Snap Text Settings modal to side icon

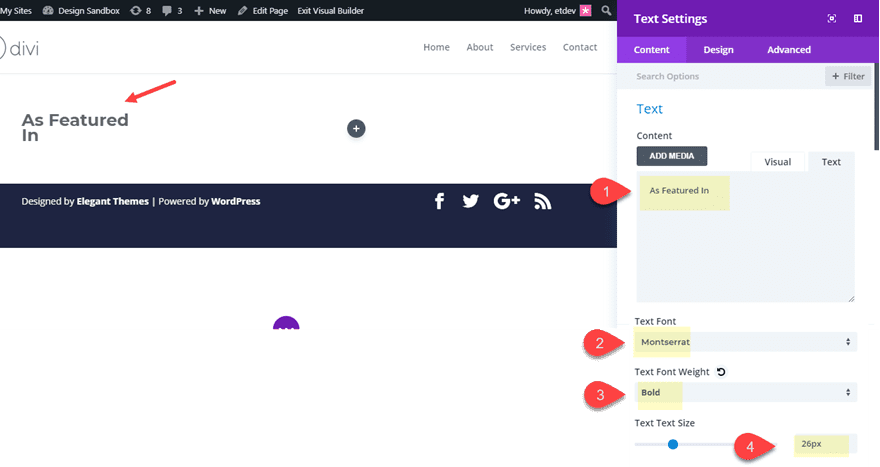coord(858,19)
